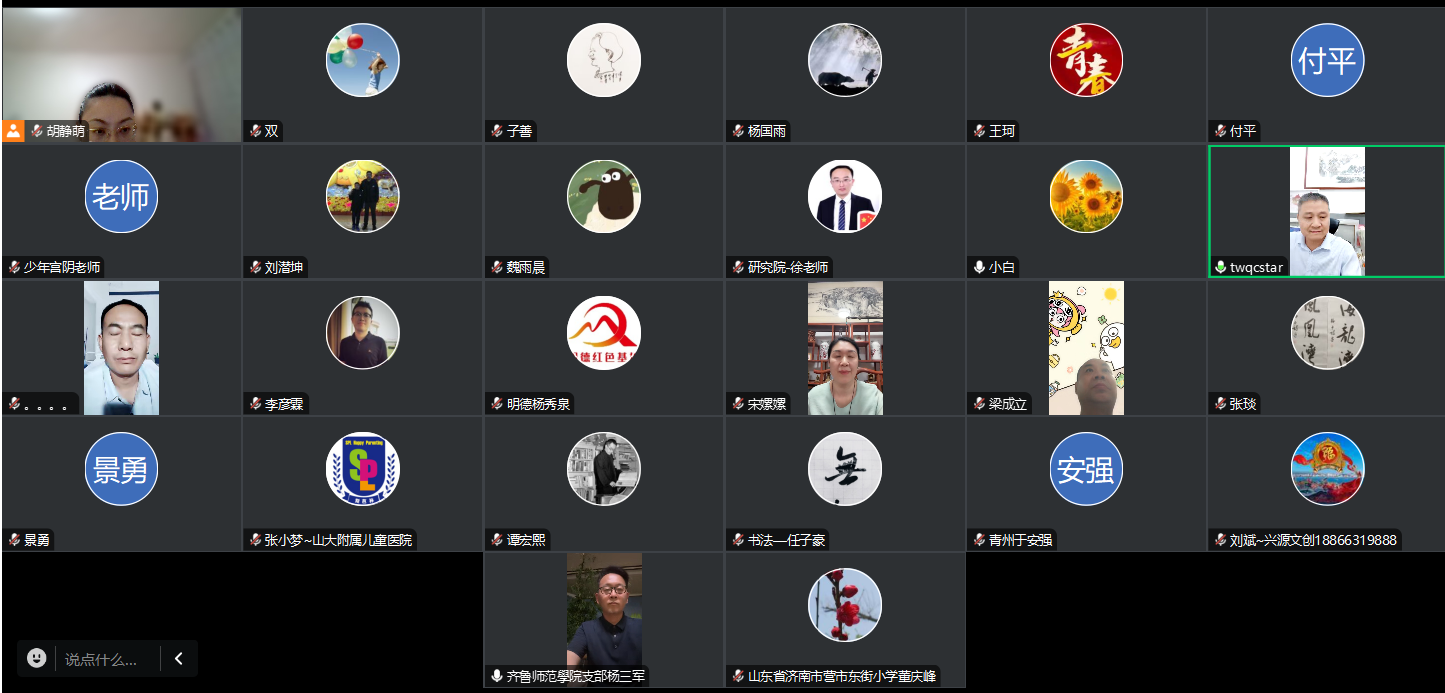Click the 张小梦~山大附属儿童医院 name label
This screenshot has height=693, width=1445.
click(x=338, y=540)
